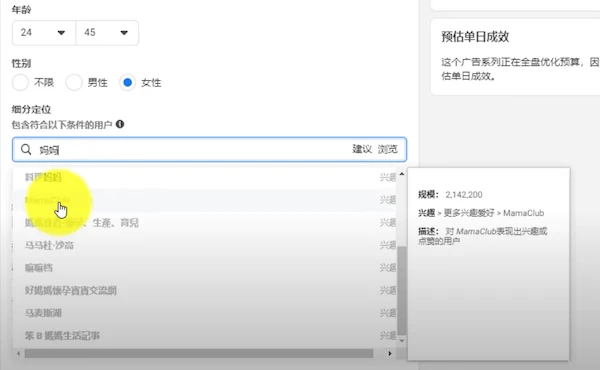Screen dimensions: 600x370
Task: Click the search magnifier icon in targeting field
Action: (26, 150)
